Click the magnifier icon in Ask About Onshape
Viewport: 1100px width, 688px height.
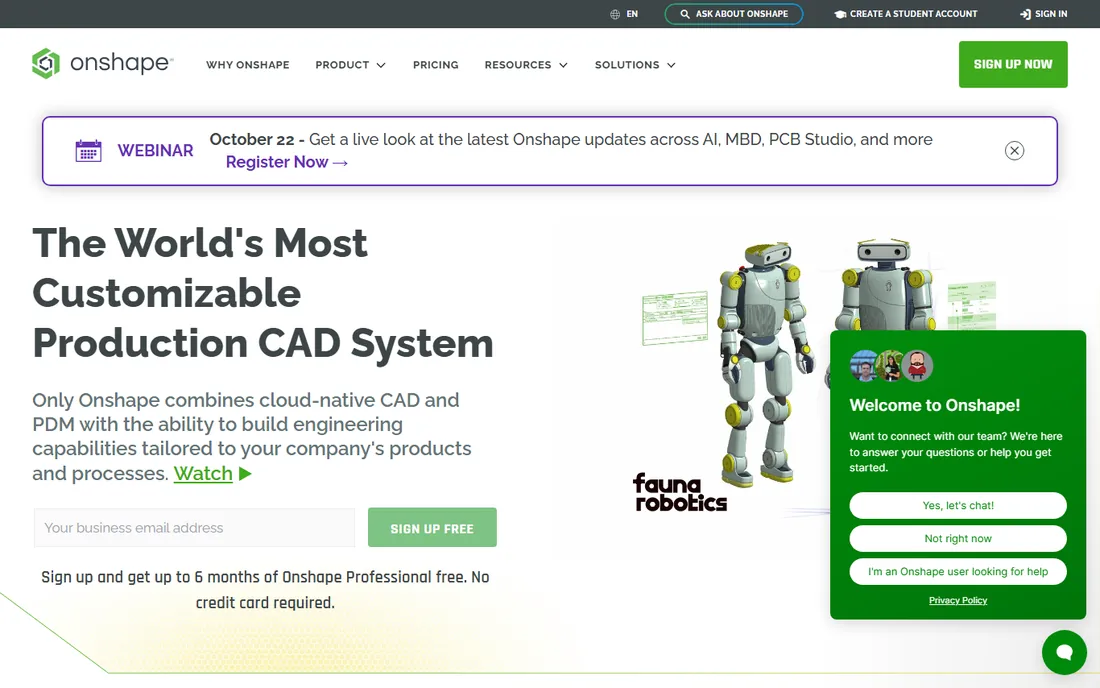[x=685, y=14]
